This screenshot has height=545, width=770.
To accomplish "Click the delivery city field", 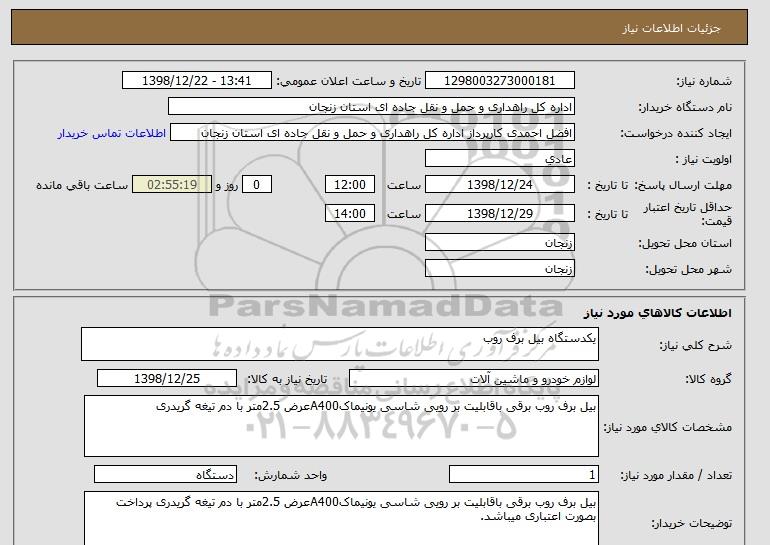I will tap(499, 269).
